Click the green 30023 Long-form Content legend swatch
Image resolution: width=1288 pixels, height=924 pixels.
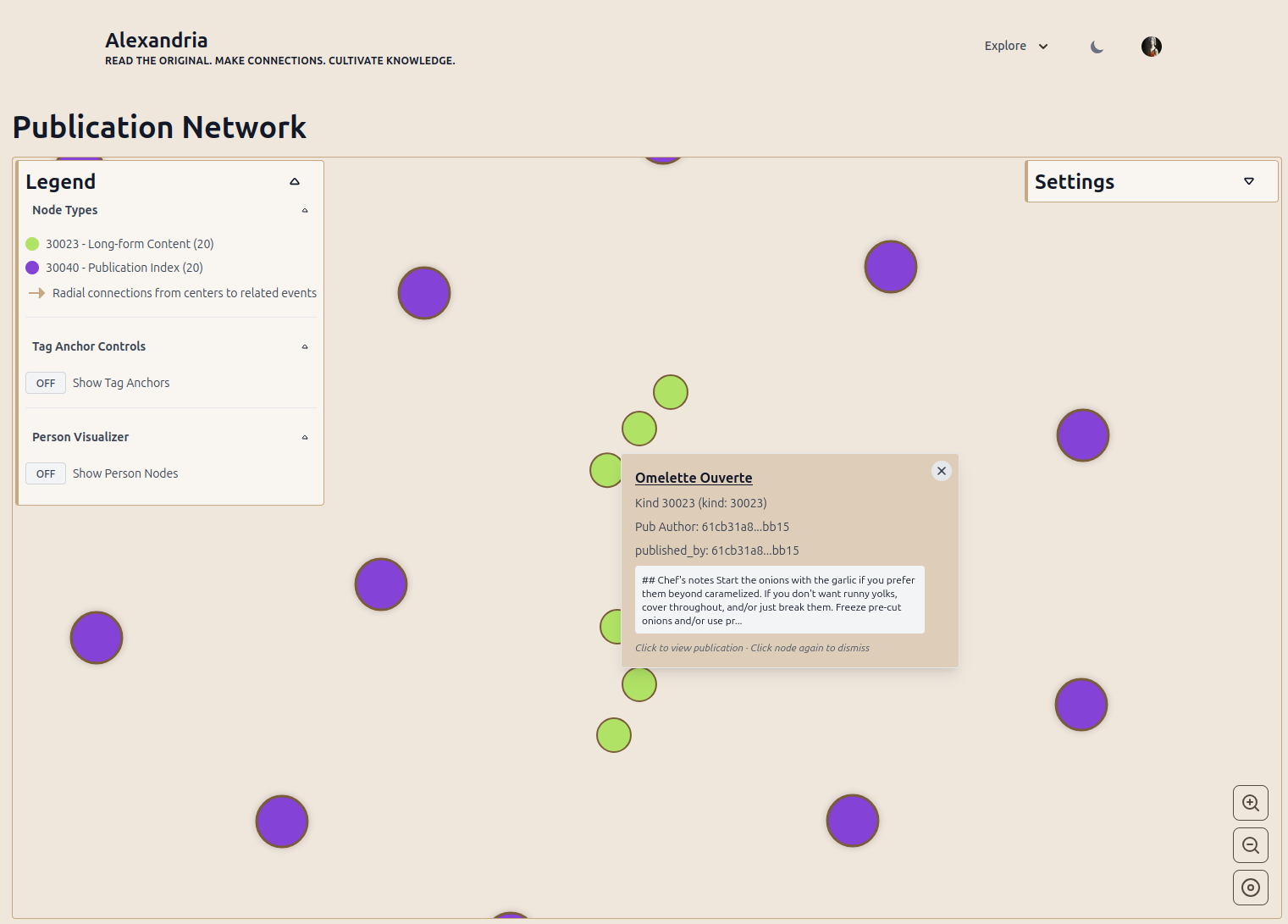[x=32, y=244]
